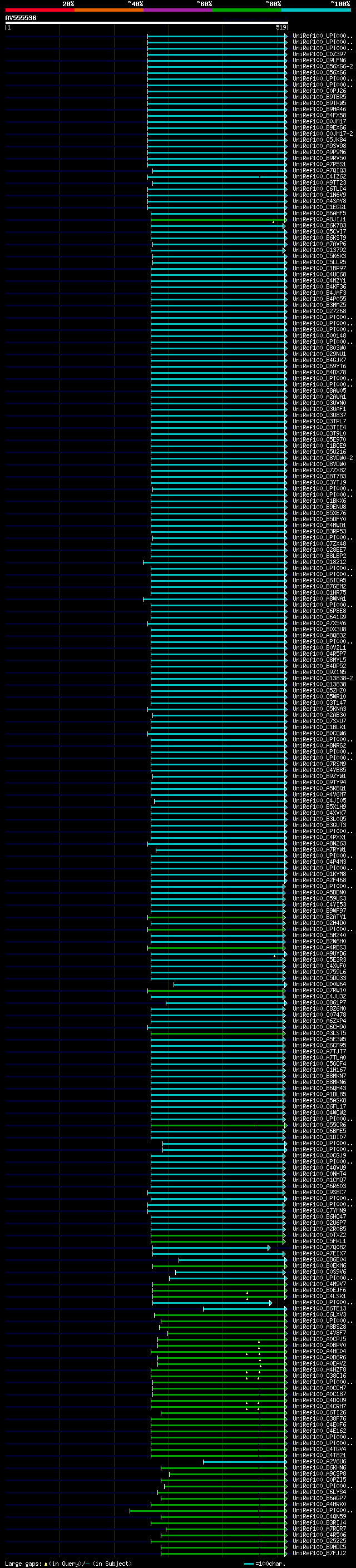
Task: Select the UniRef100_Q5CVI7 hit label
Action: (x=319, y=232)
